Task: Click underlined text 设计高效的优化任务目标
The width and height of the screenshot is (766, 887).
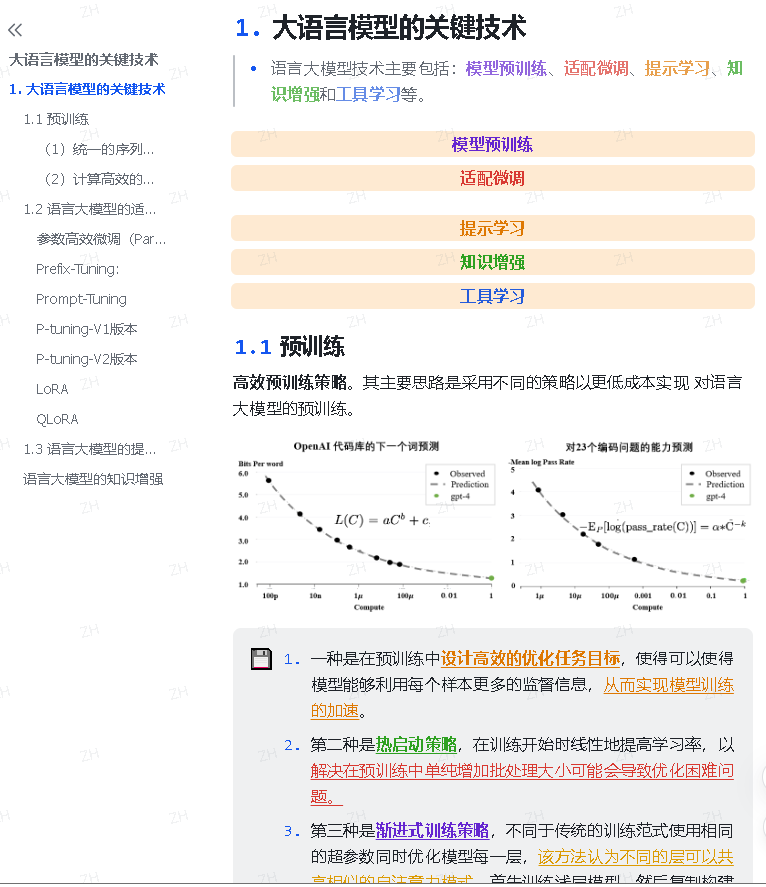Action: (531, 658)
